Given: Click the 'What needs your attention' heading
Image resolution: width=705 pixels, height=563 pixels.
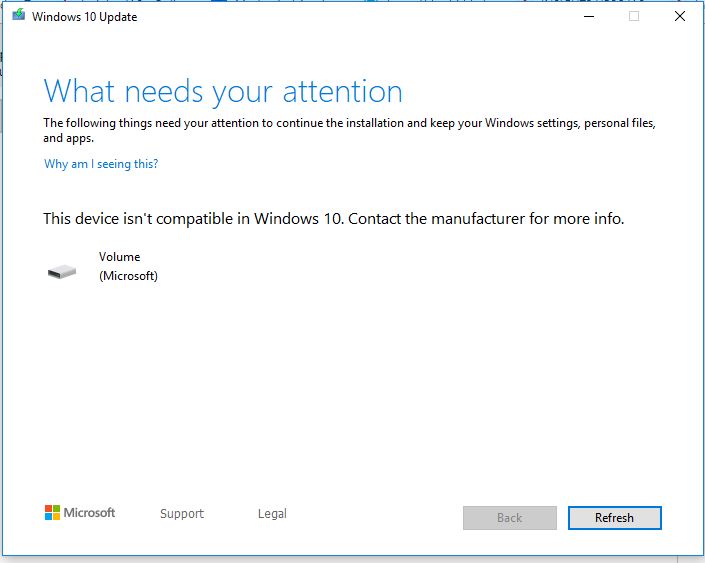Looking at the screenshot, I should tap(223, 92).
